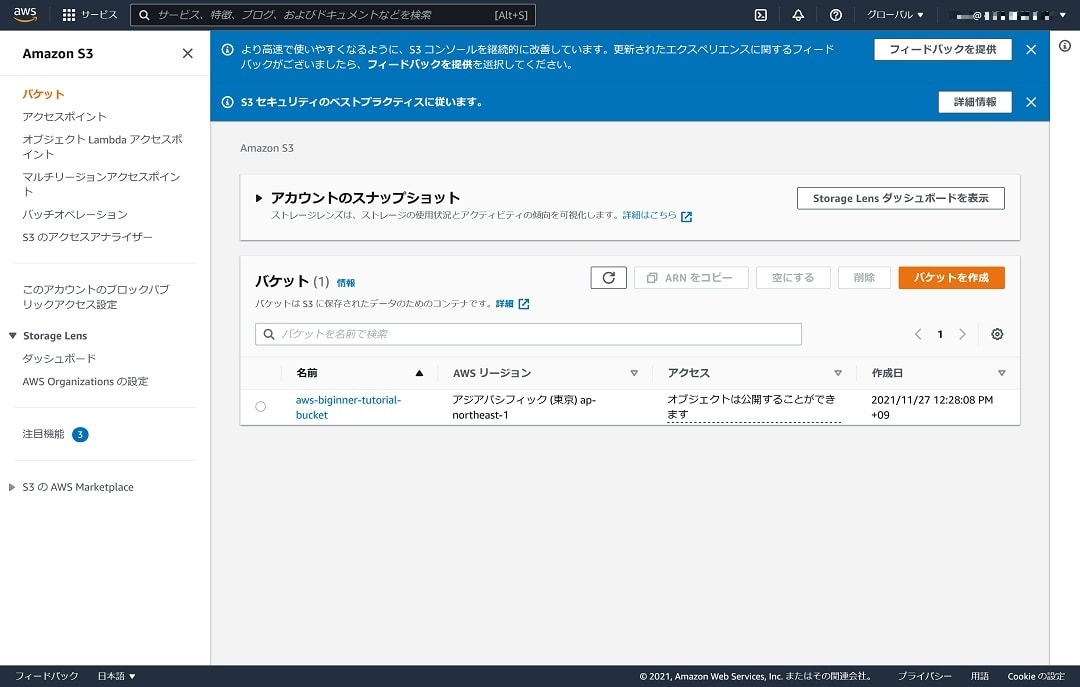Open バッチオペレーション in the sidebar
The width and height of the screenshot is (1080, 687).
coord(74,214)
